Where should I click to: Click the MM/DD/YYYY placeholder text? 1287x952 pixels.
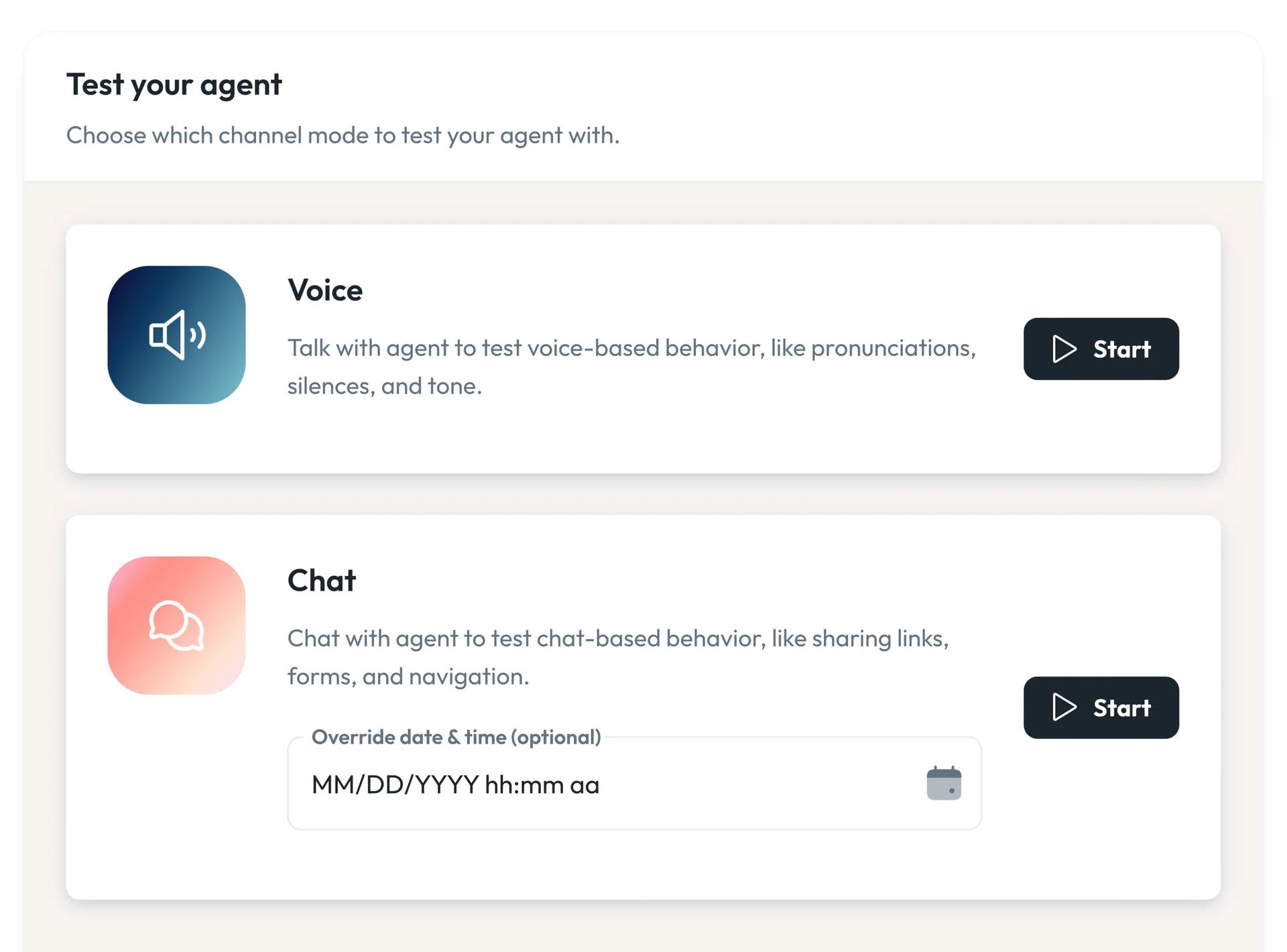(454, 784)
